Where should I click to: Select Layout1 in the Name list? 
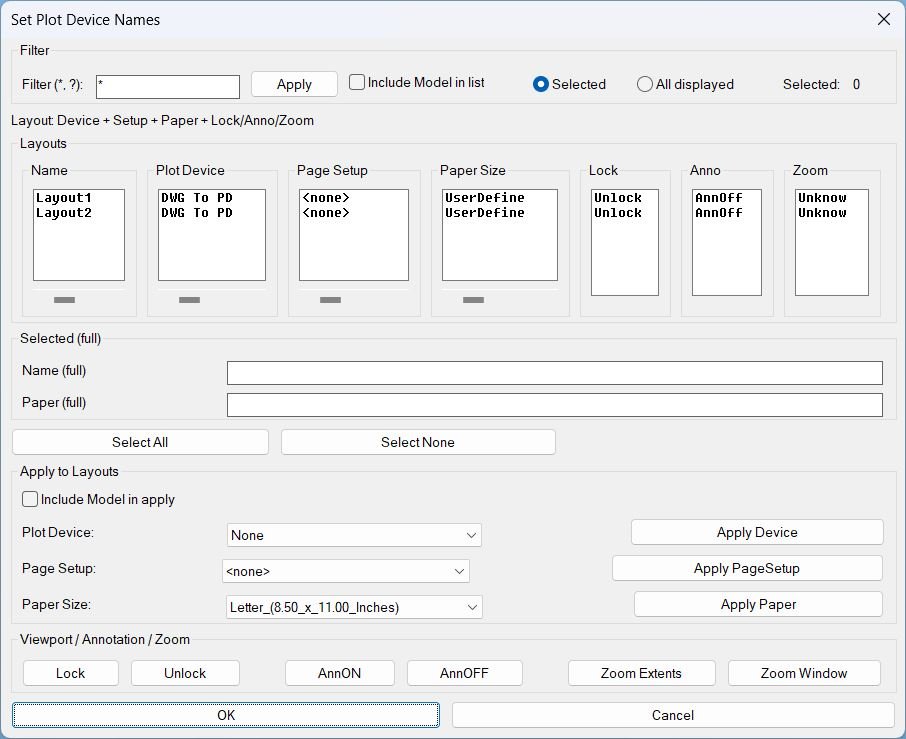pyautogui.click(x=64, y=198)
